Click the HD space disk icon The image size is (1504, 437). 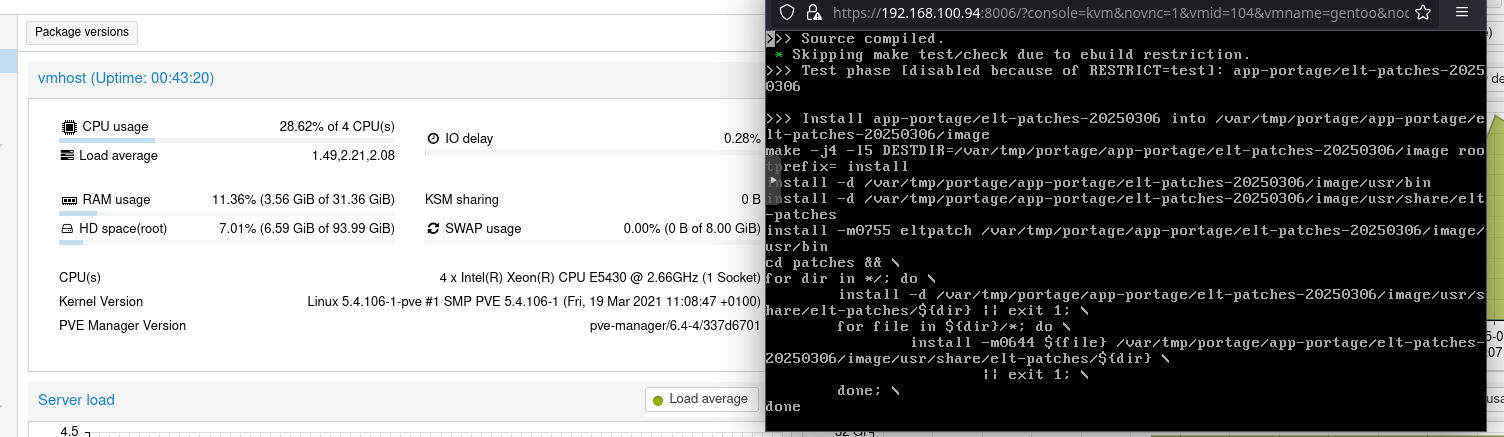click(68, 229)
